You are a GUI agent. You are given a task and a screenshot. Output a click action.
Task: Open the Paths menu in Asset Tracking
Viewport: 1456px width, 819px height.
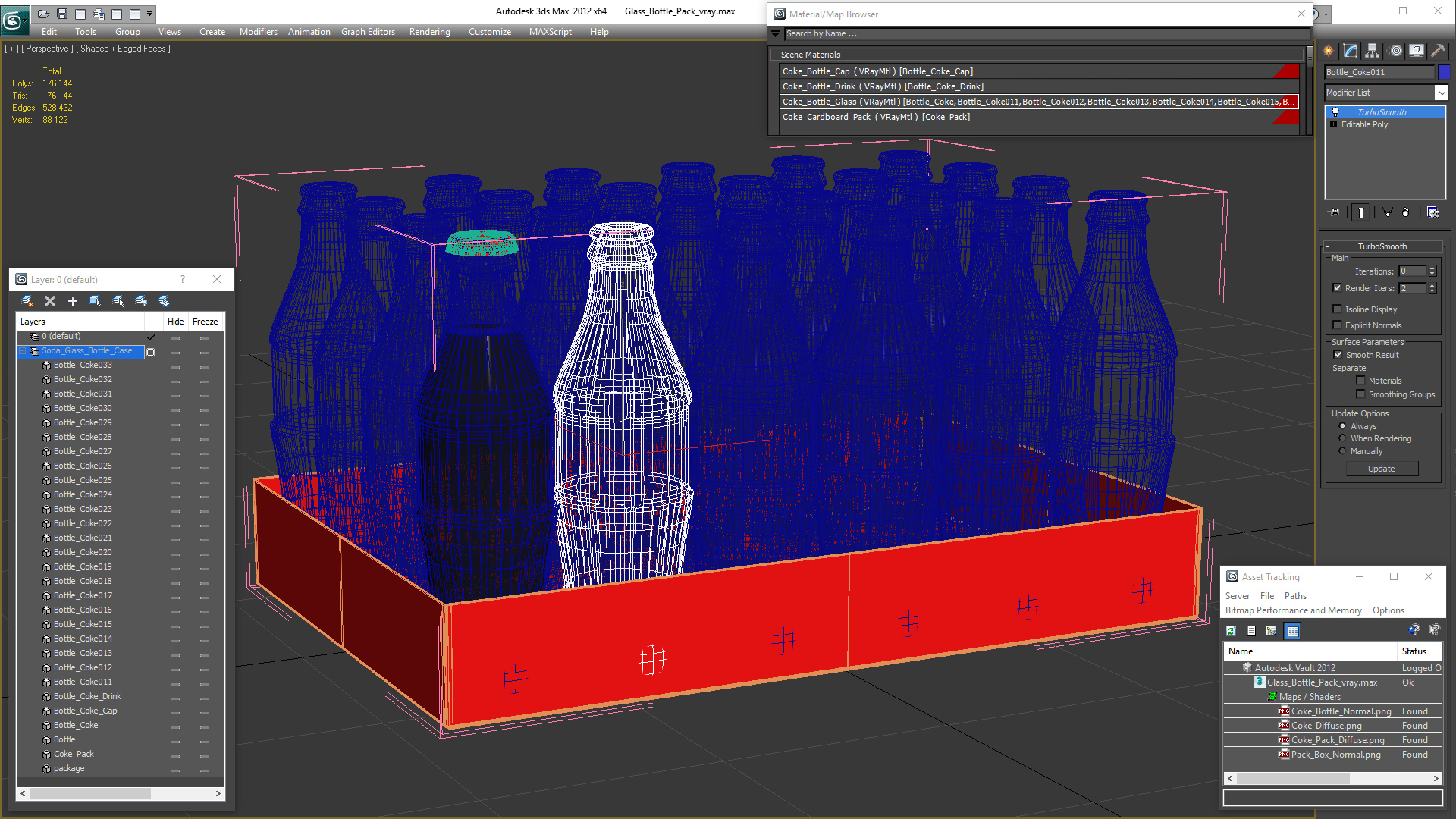pyautogui.click(x=1295, y=596)
